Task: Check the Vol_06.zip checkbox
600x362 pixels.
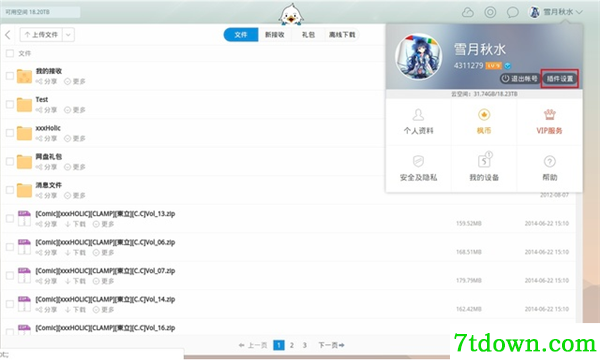Action: point(10,247)
